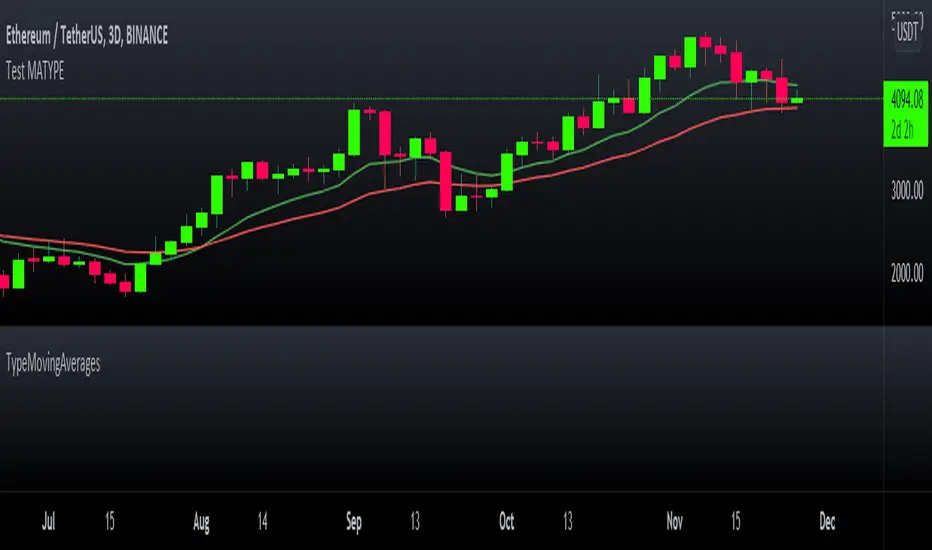Click the 14 date label after Aug

pyautogui.click(x=263, y=521)
